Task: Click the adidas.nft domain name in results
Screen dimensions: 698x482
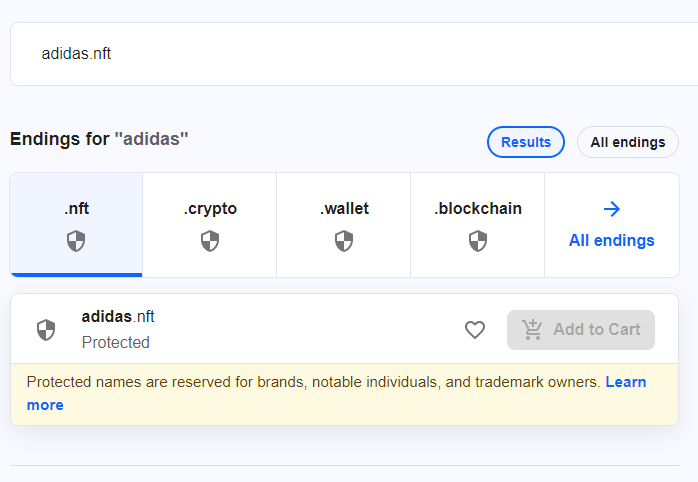Action: [118, 317]
